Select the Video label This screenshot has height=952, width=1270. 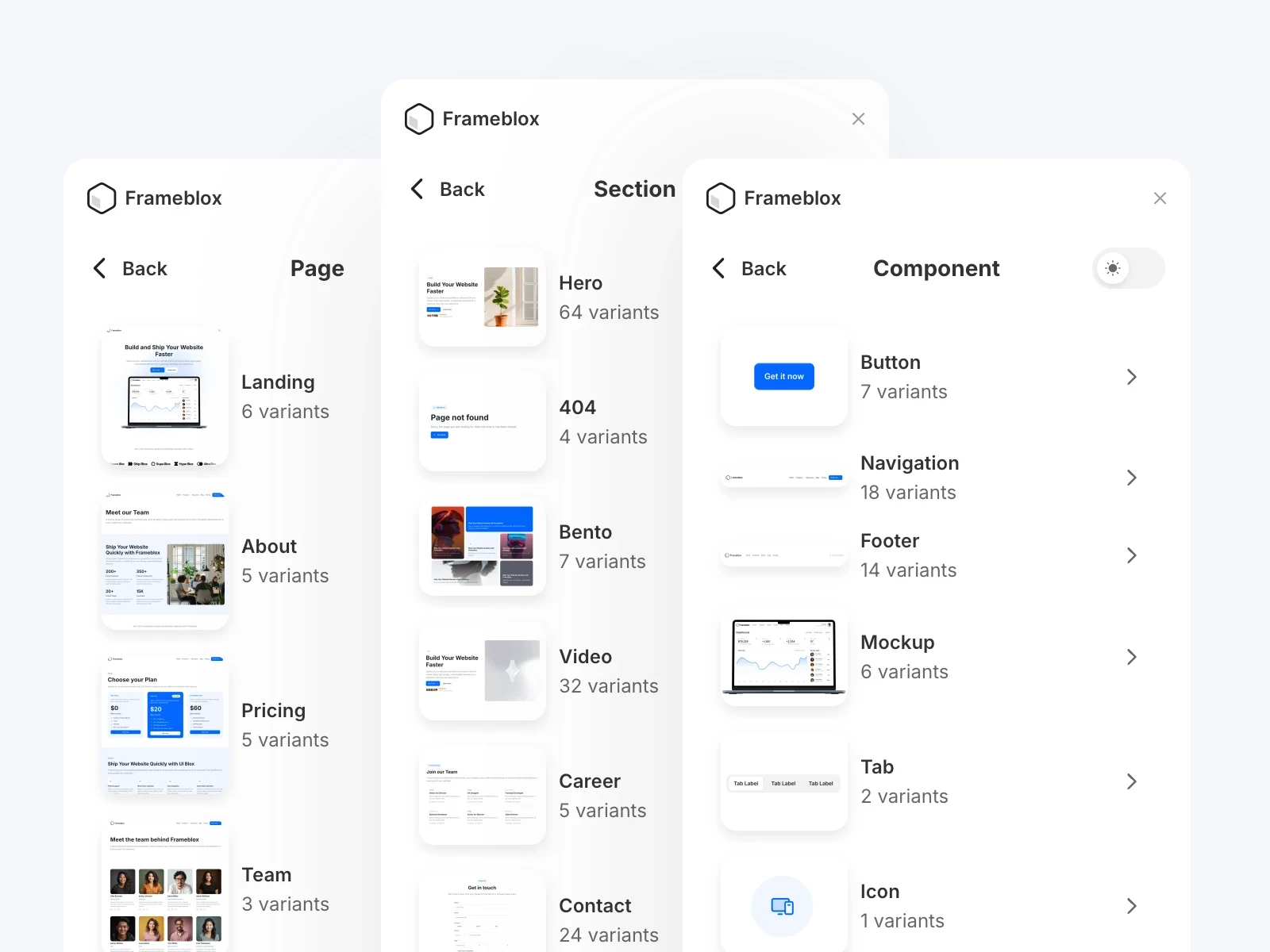click(x=585, y=657)
